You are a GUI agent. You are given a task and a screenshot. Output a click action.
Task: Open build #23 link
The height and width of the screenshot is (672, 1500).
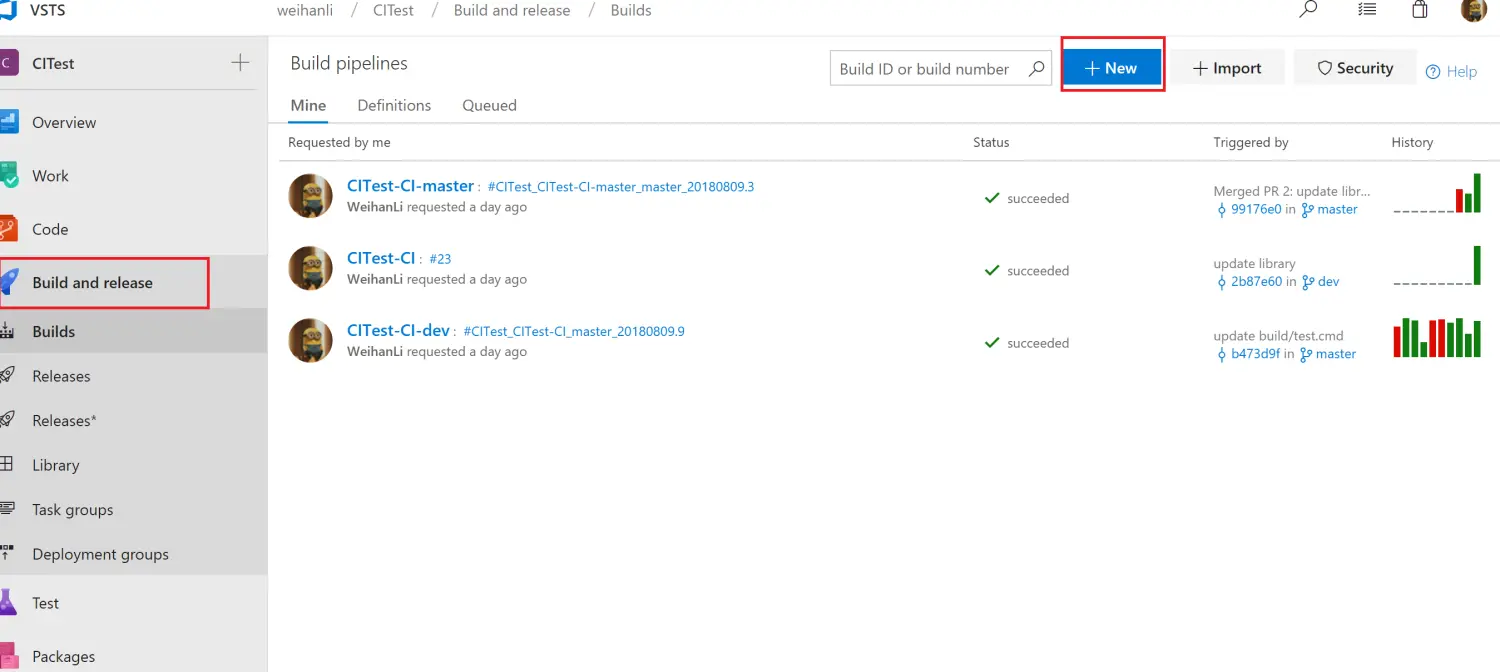pos(440,259)
